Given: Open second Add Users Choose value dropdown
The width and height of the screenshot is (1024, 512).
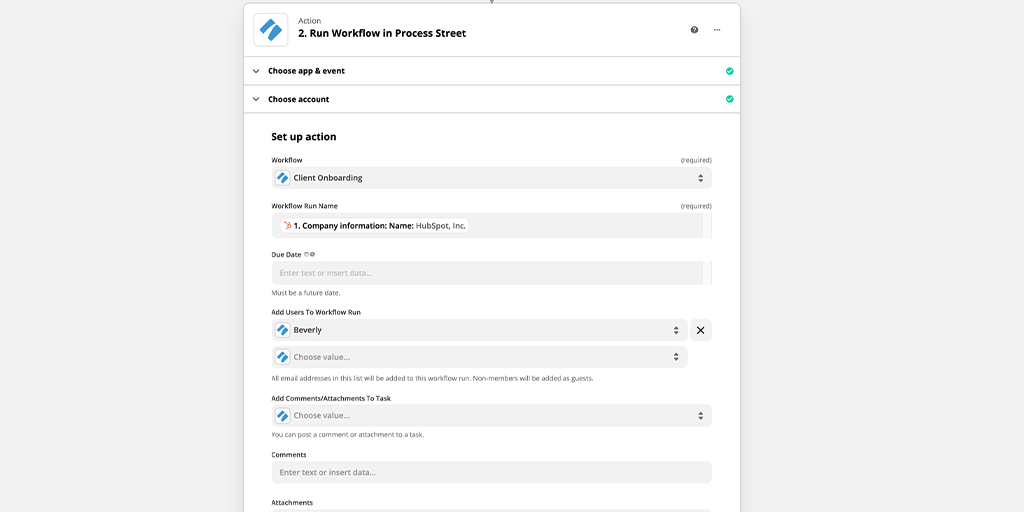Looking at the screenshot, I should [x=479, y=357].
